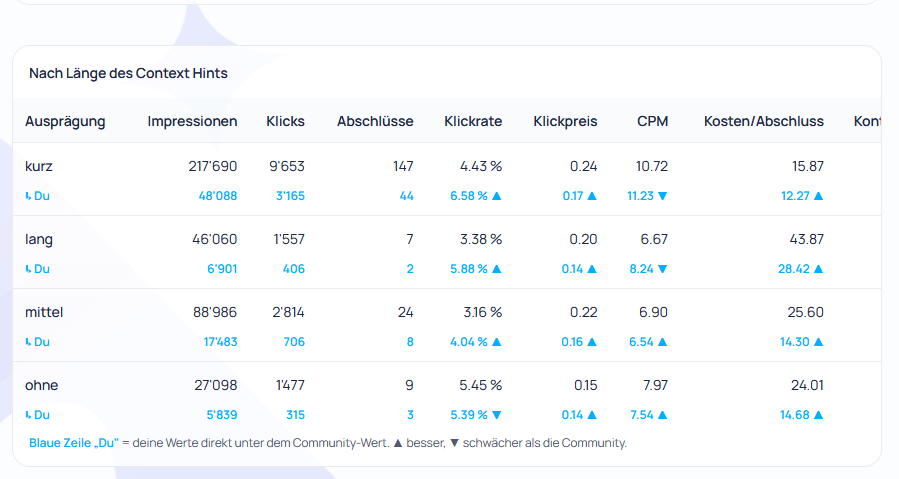
Task: Click the CPM value 10.72
Action: (x=652, y=166)
